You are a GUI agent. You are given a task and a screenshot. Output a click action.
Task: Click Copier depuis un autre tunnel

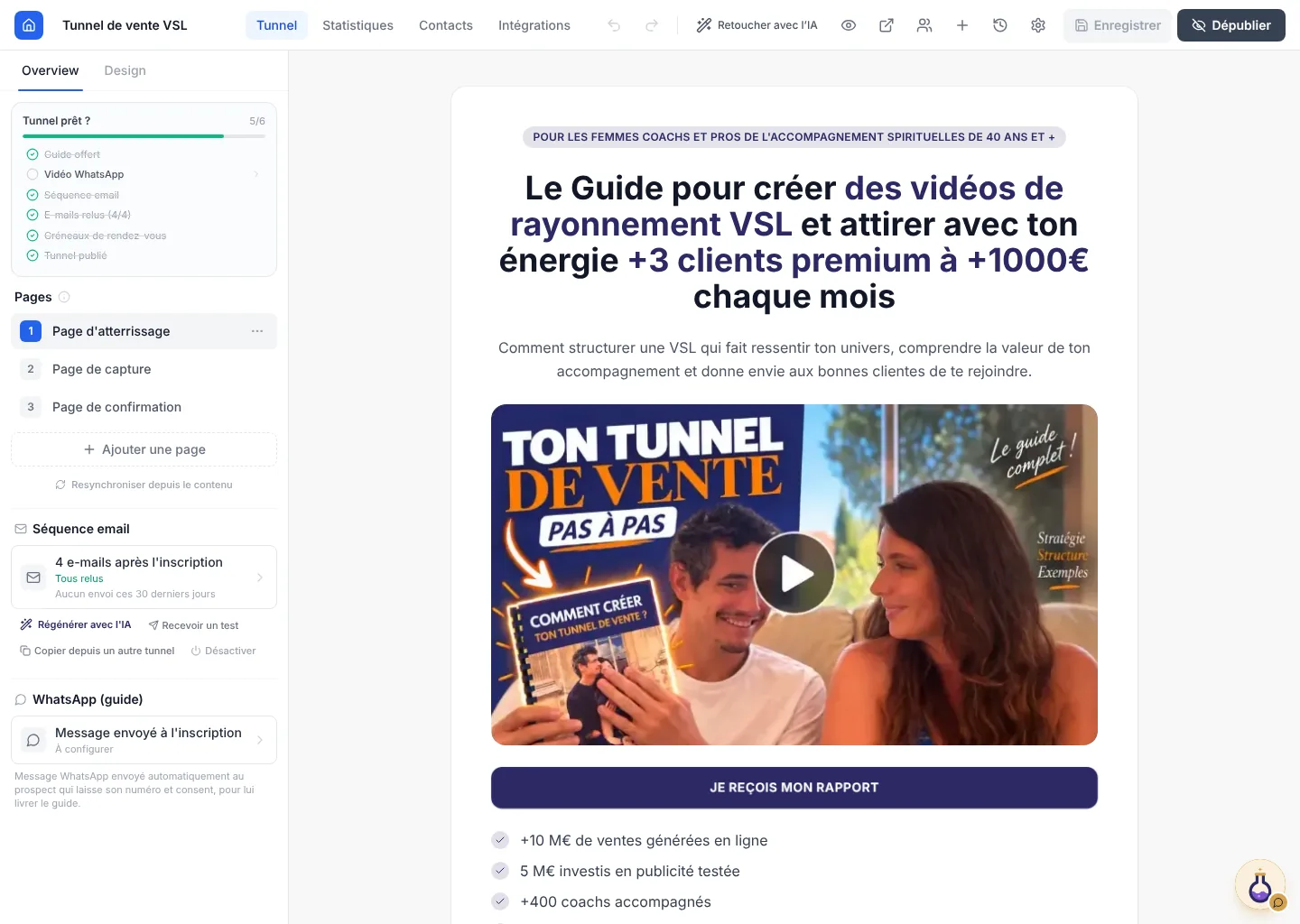tap(97, 651)
